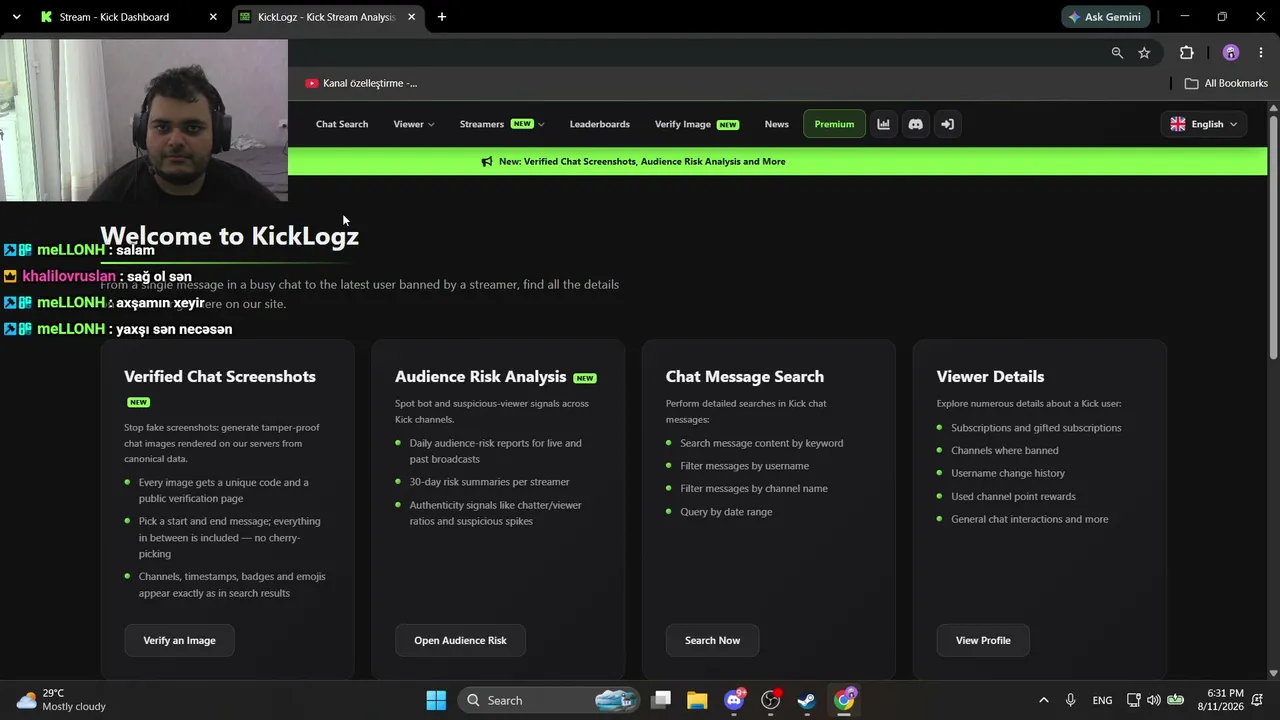Click the login arrow icon in navbar

click(947, 124)
